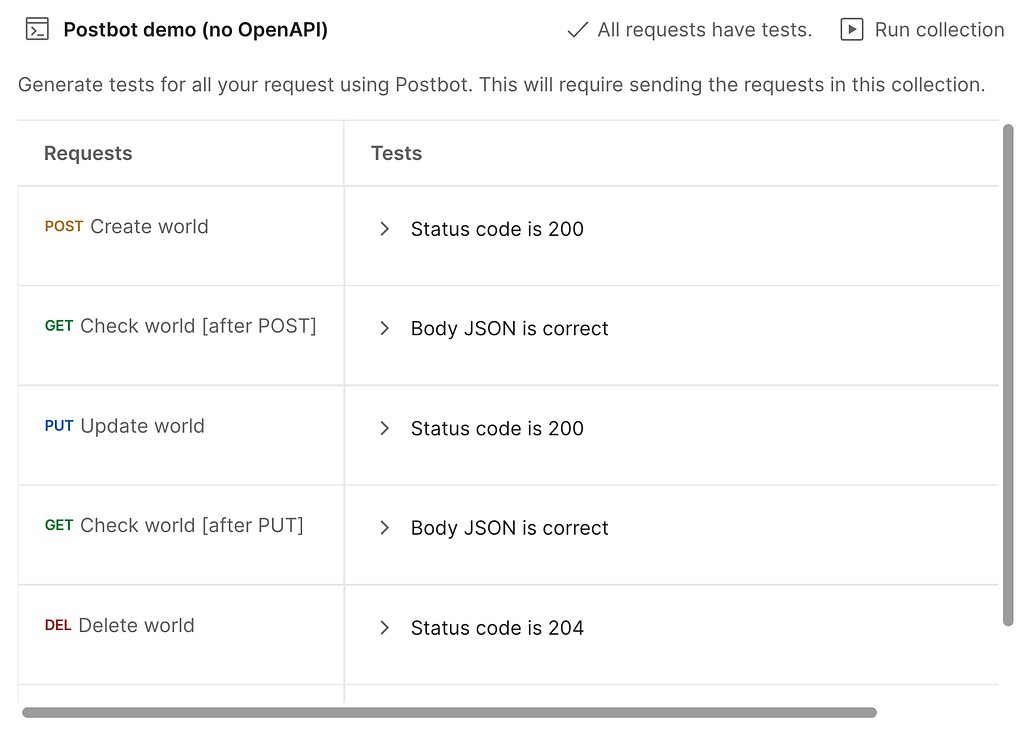Expand the Create world status code test
The width and height of the screenshot is (1024, 732).
385,229
